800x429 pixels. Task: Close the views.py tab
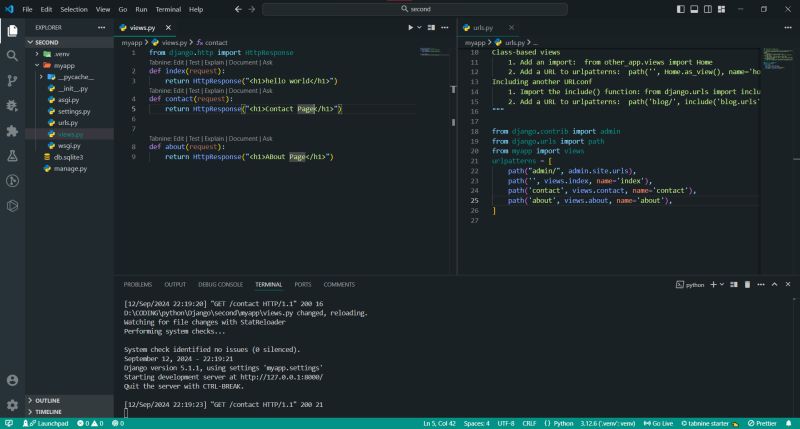[x=168, y=28]
